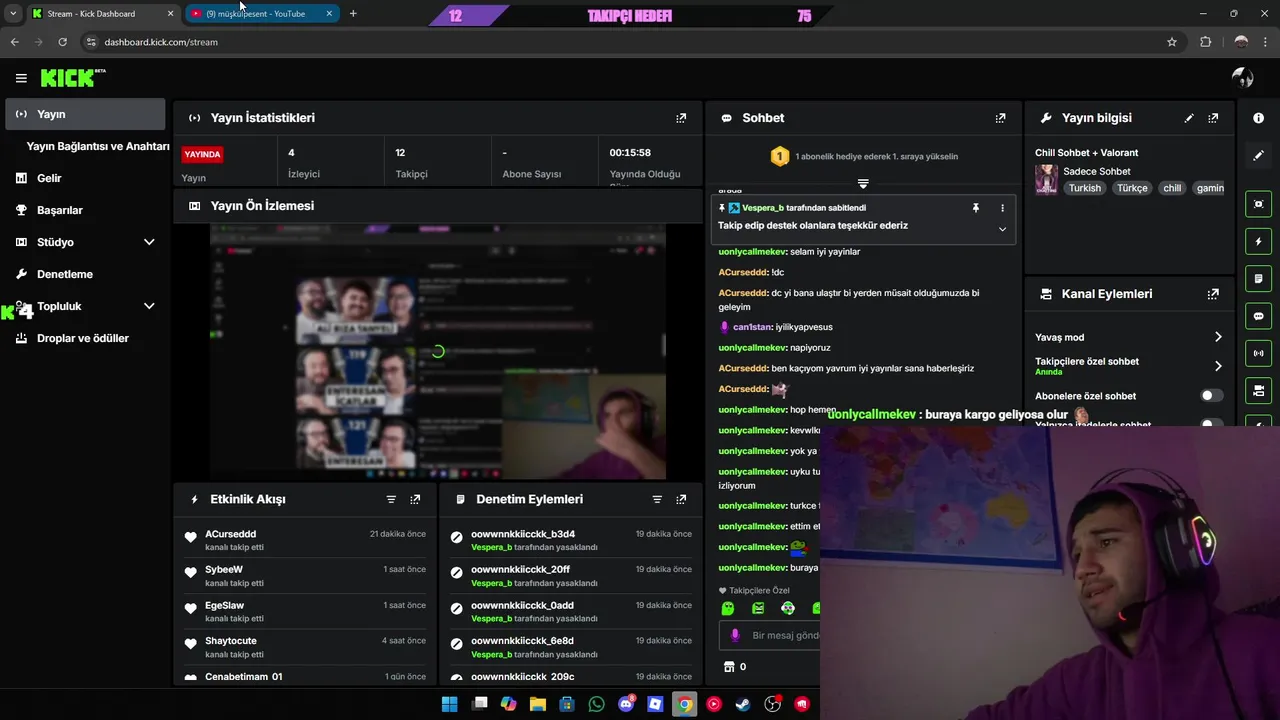Open OBS Studio from the taskbar
The image size is (1280, 720).
772,704
